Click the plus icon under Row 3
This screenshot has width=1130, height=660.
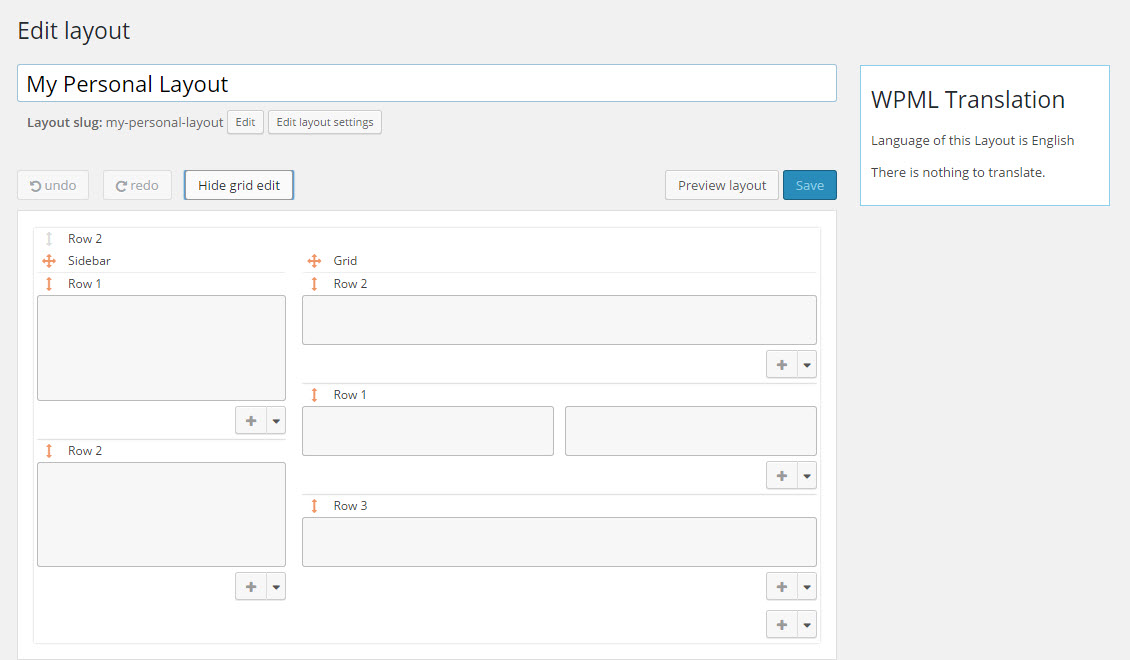pyautogui.click(x=781, y=586)
